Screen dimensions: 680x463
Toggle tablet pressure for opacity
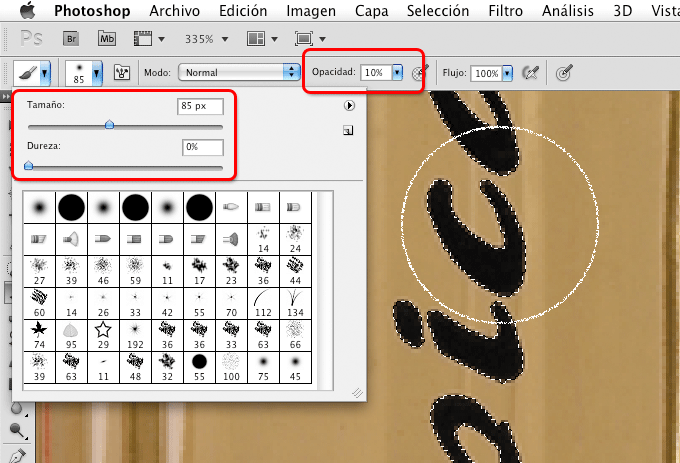[x=420, y=73]
